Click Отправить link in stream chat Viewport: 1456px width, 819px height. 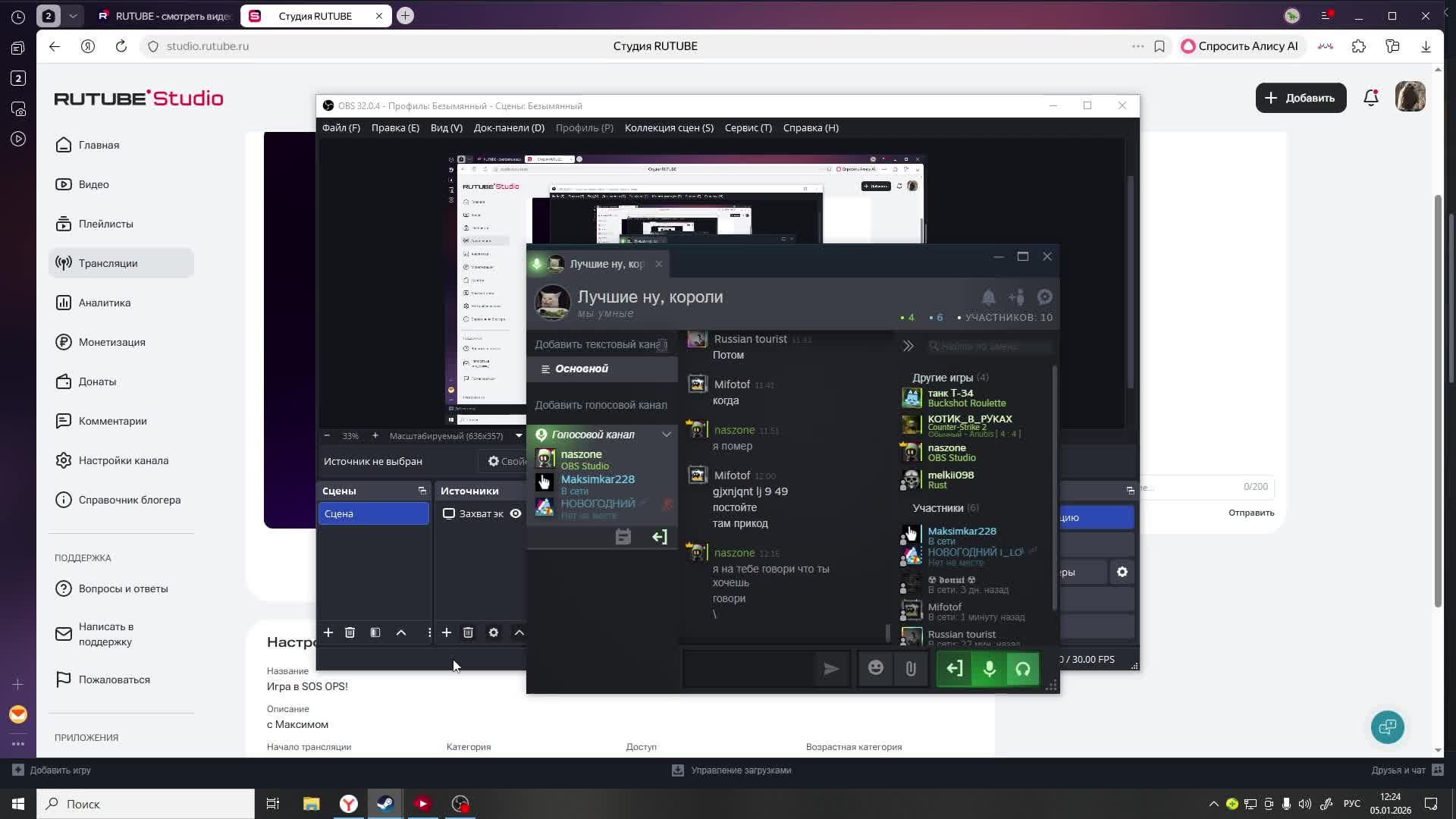coord(1251,513)
